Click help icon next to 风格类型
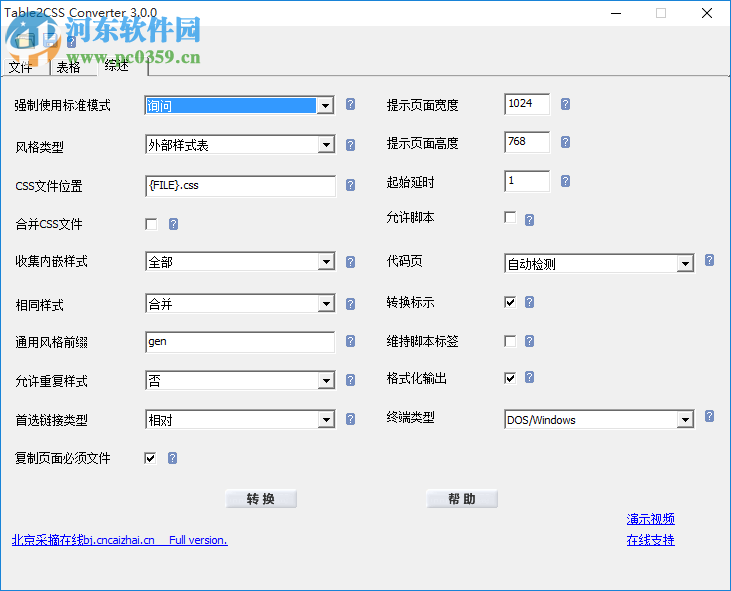This screenshot has height=591, width=731. pos(351,145)
